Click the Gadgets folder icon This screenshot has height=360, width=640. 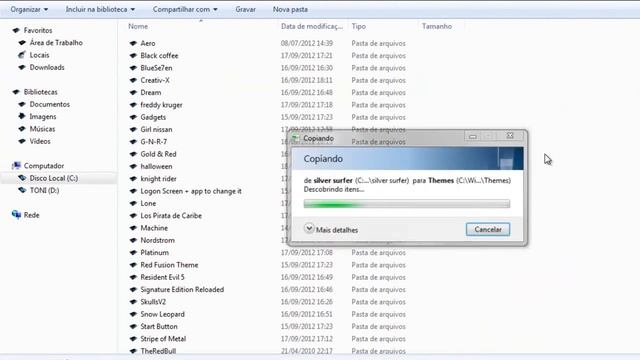(133, 117)
